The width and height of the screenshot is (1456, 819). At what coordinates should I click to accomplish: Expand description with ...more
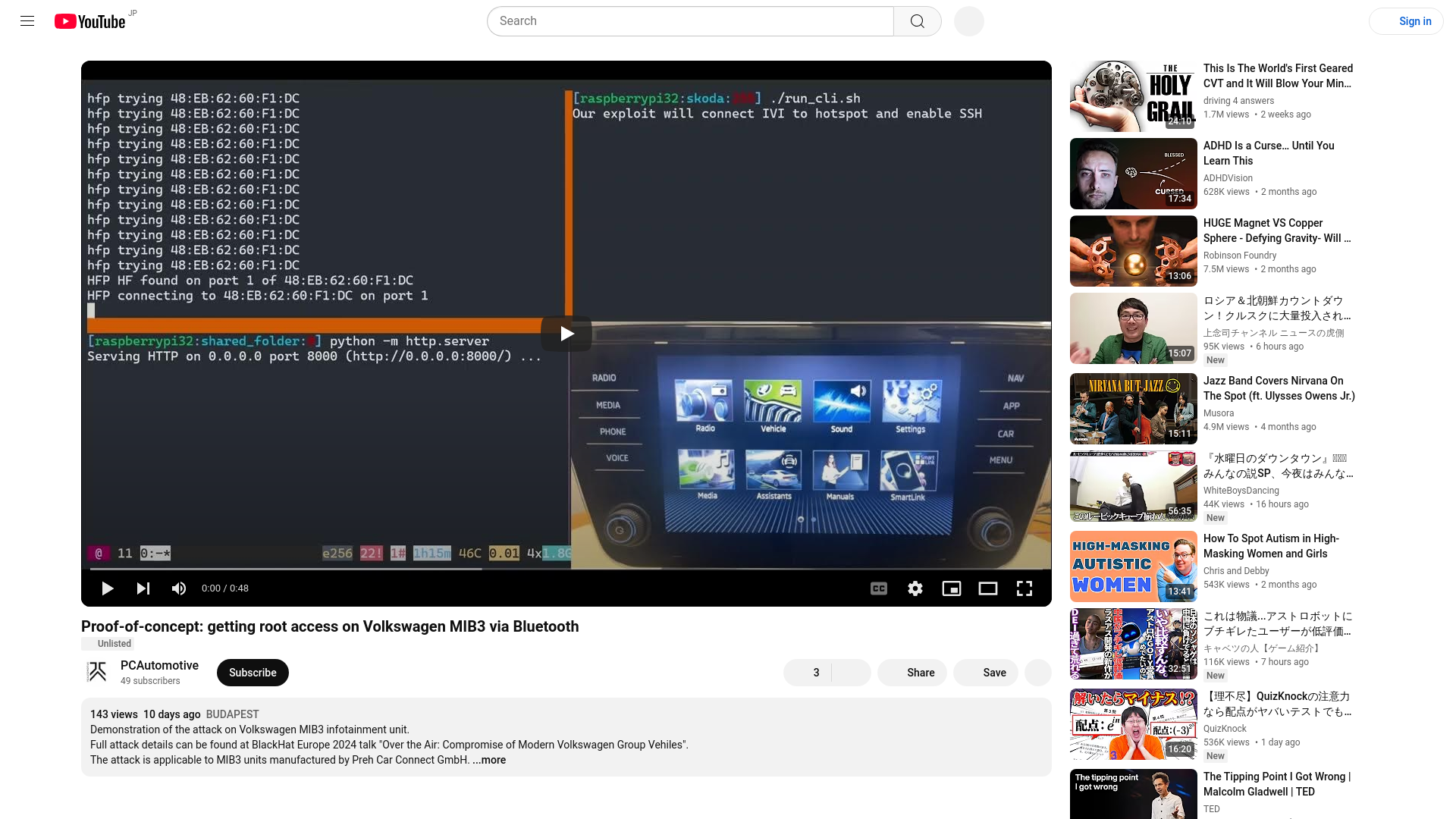[x=489, y=760]
